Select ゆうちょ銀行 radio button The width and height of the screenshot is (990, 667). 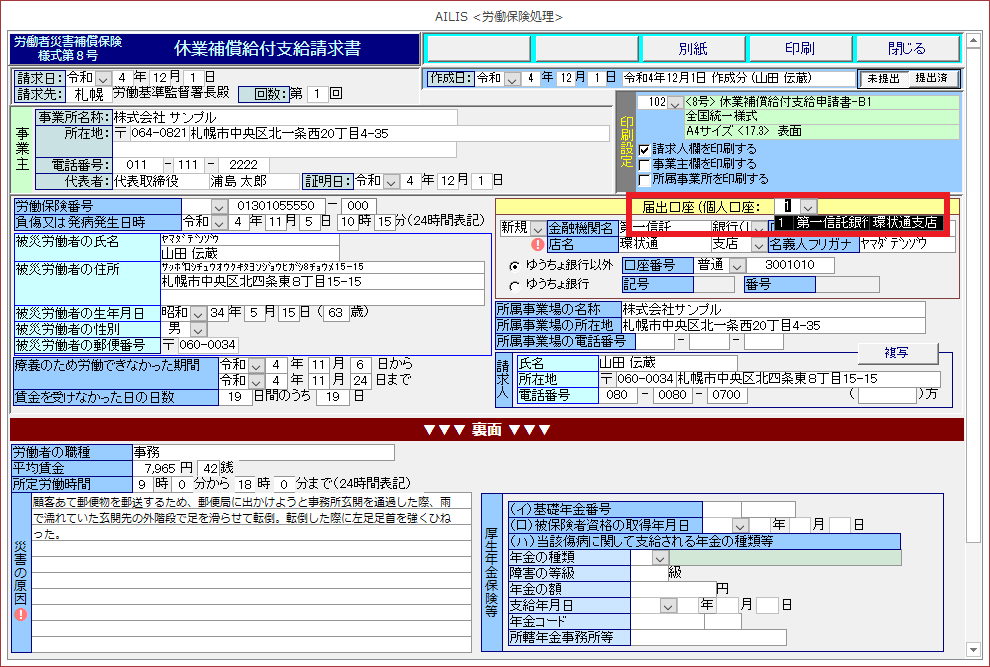tap(515, 284)
